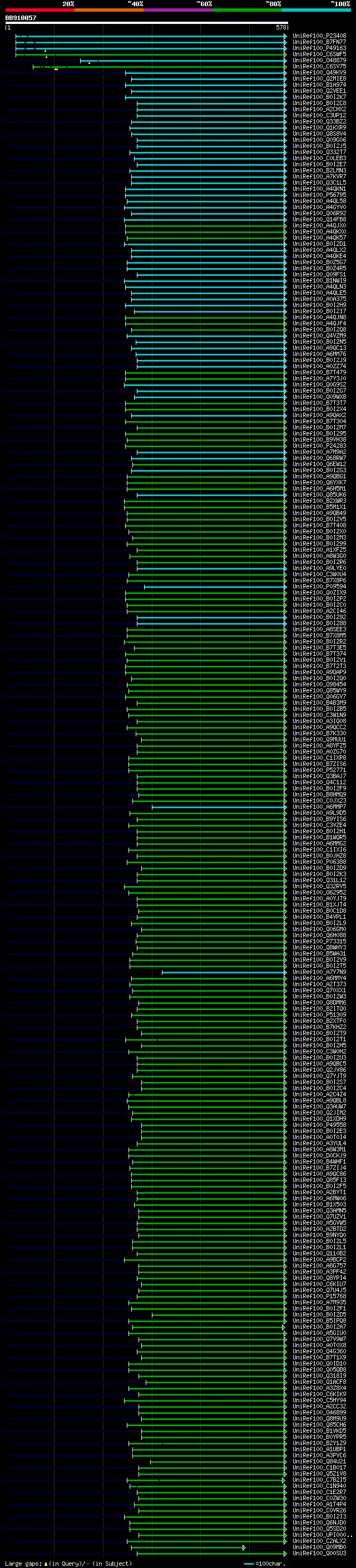
Task: Select the Large gaps legend text
Action: point(23,1563)
